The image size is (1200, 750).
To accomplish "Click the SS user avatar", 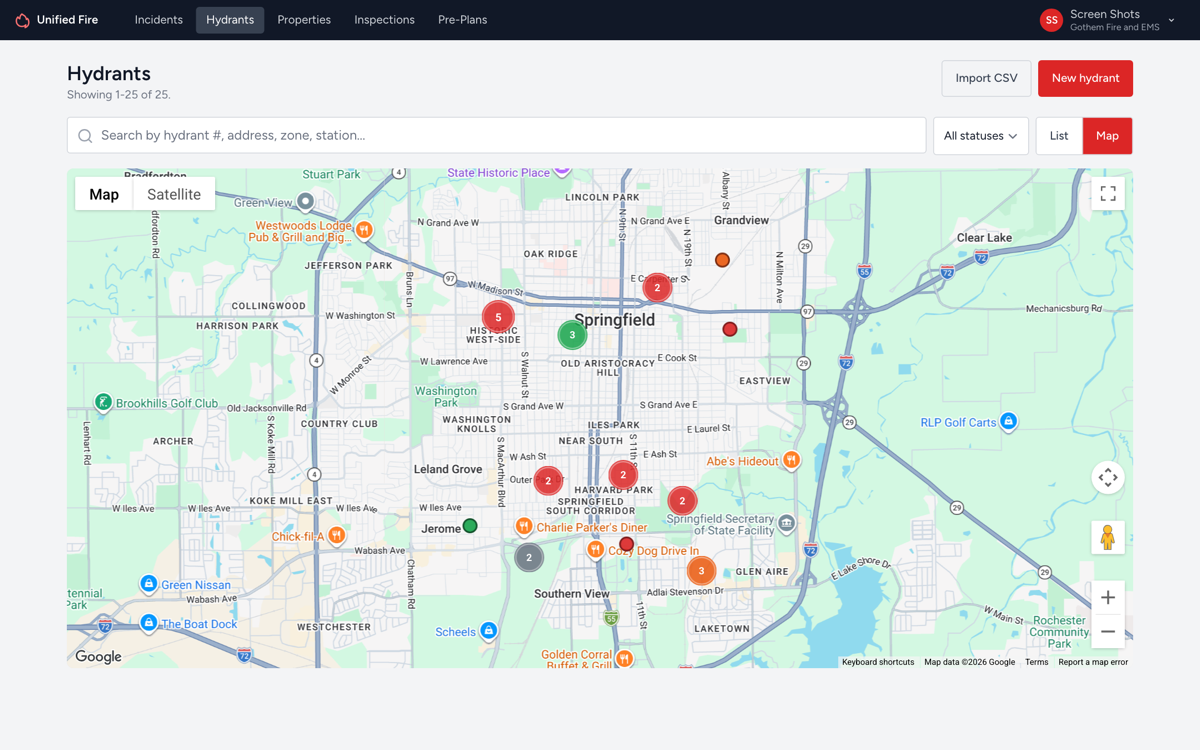I will click(1051, 20).
